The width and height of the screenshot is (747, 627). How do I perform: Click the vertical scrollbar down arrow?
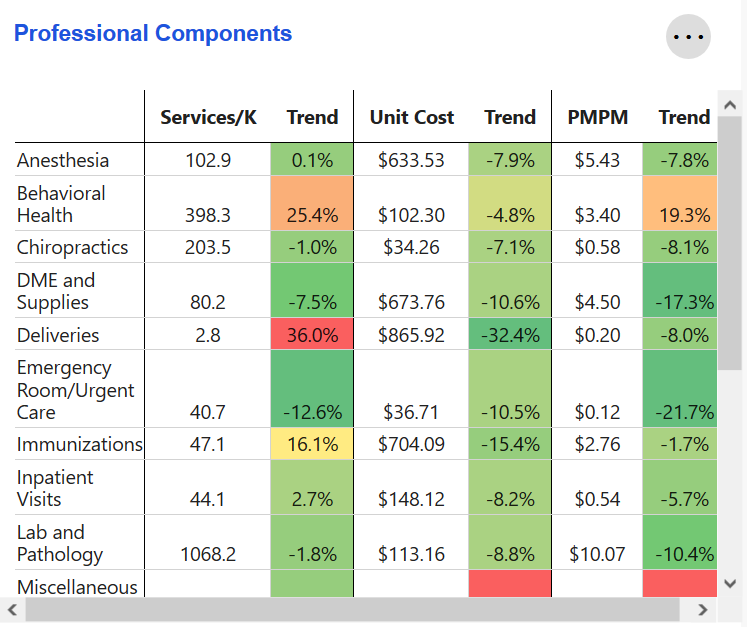pyautogui.click(x=730, y=583)
